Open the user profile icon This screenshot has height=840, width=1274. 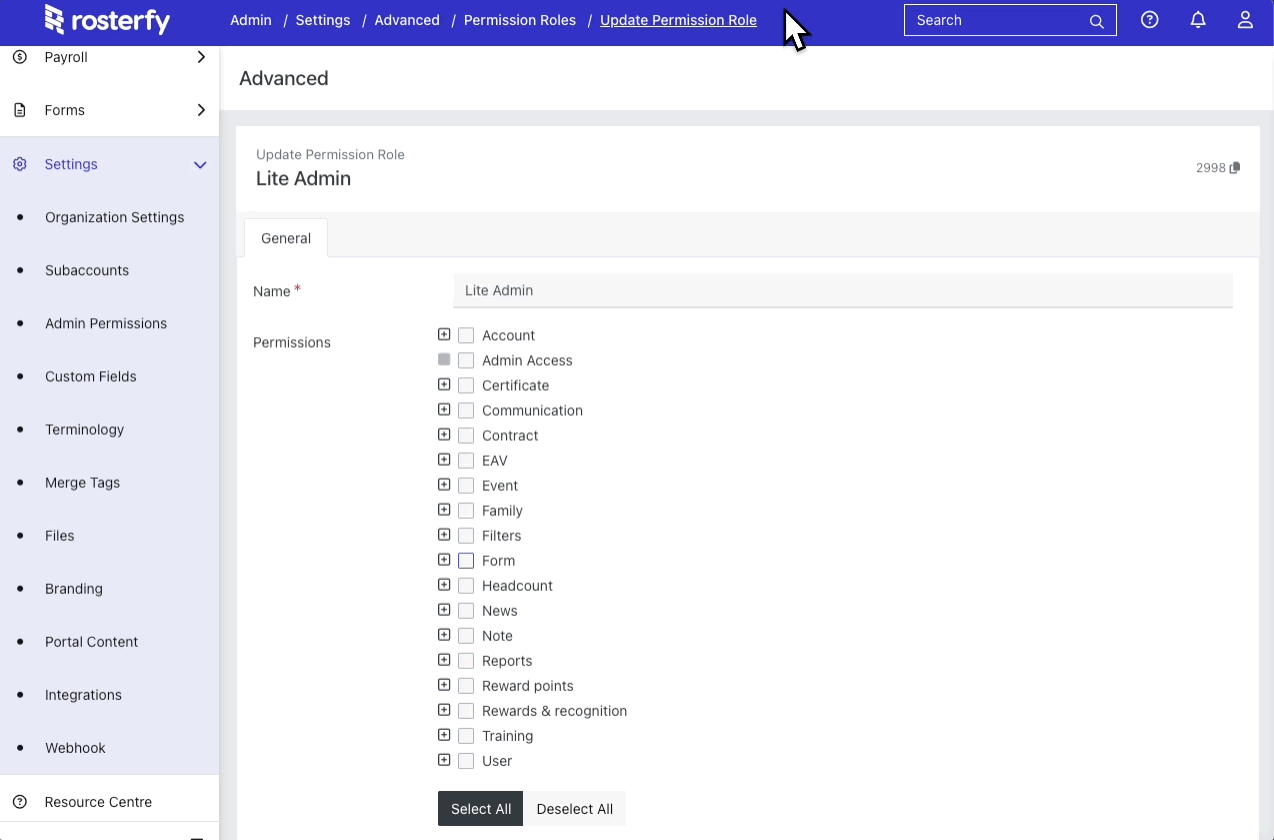click(1245, 20)
